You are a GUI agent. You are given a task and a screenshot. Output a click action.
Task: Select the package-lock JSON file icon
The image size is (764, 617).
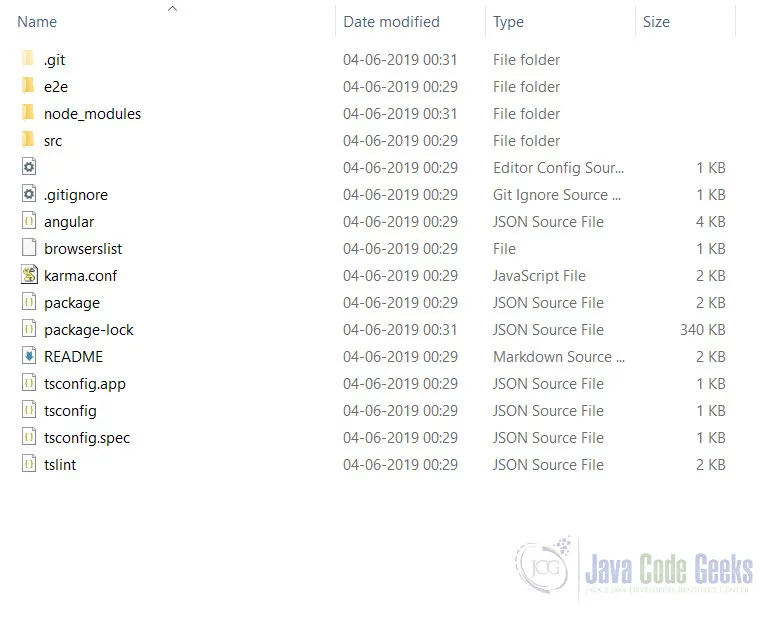[29, 329]
